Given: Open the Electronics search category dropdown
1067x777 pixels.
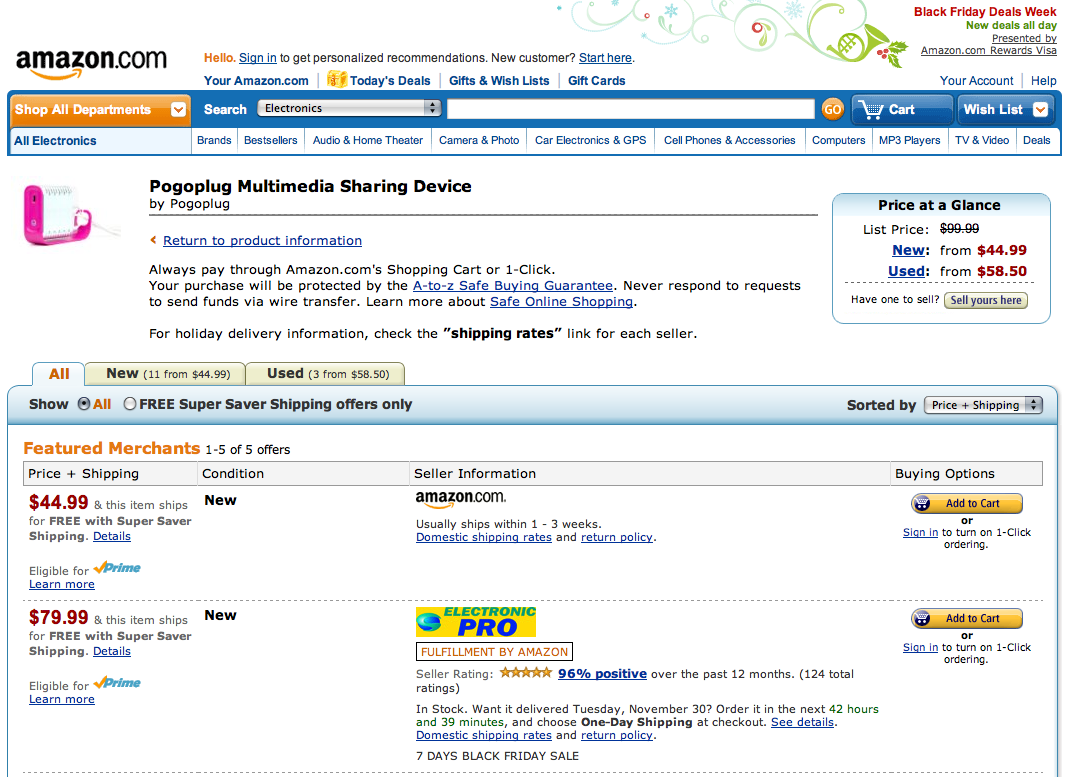Looking at the screenshot, I should [349, 108].
